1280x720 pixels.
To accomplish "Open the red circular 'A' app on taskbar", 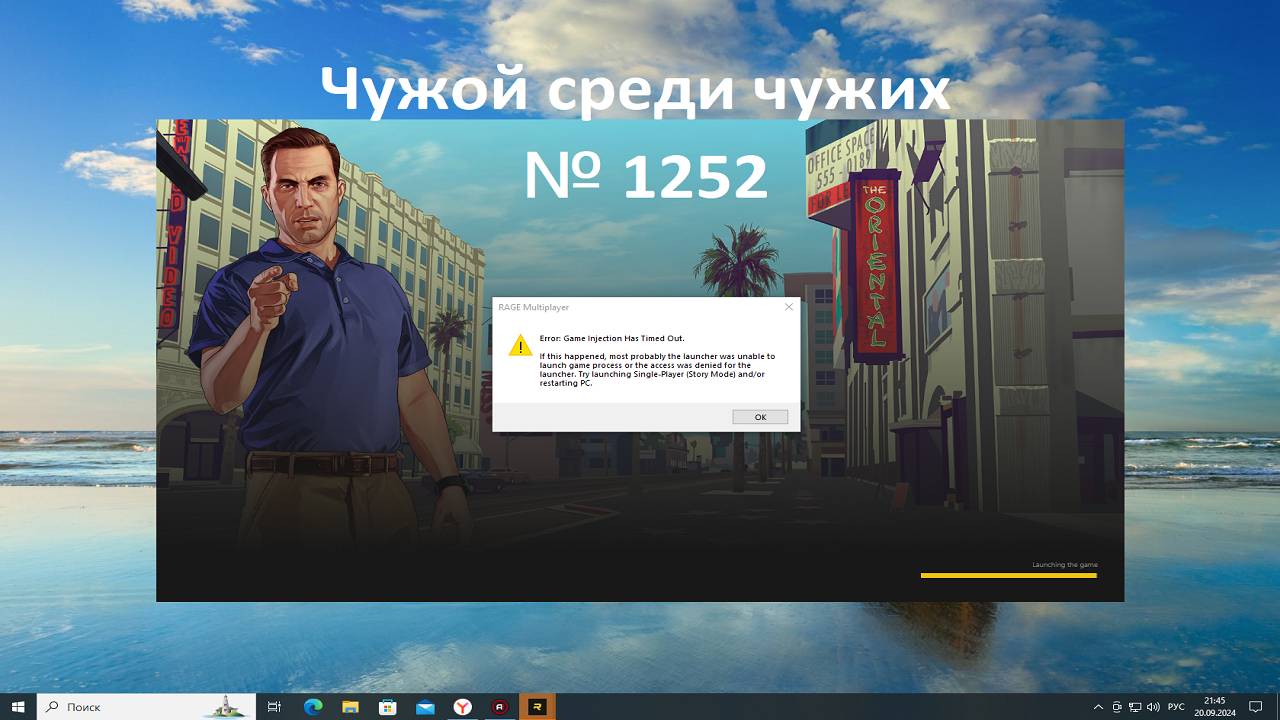I will 500,707.
